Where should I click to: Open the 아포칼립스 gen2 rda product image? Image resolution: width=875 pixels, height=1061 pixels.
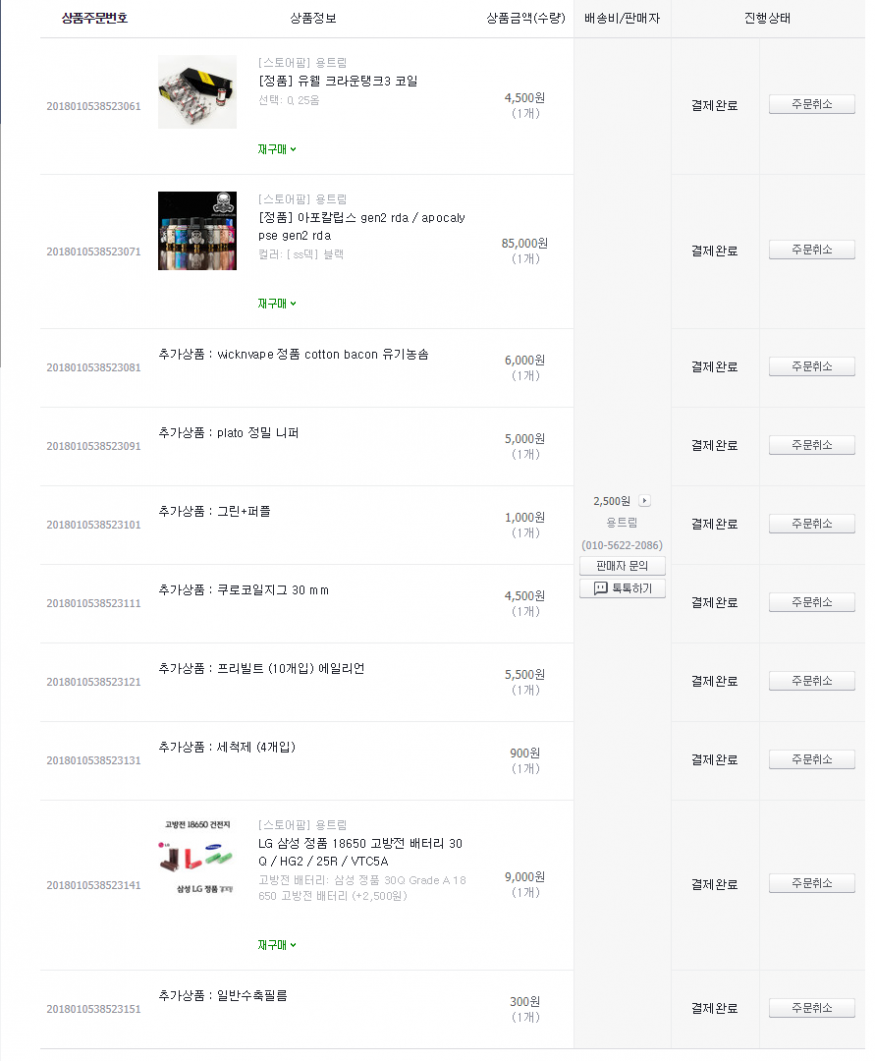tap(197, 231)
